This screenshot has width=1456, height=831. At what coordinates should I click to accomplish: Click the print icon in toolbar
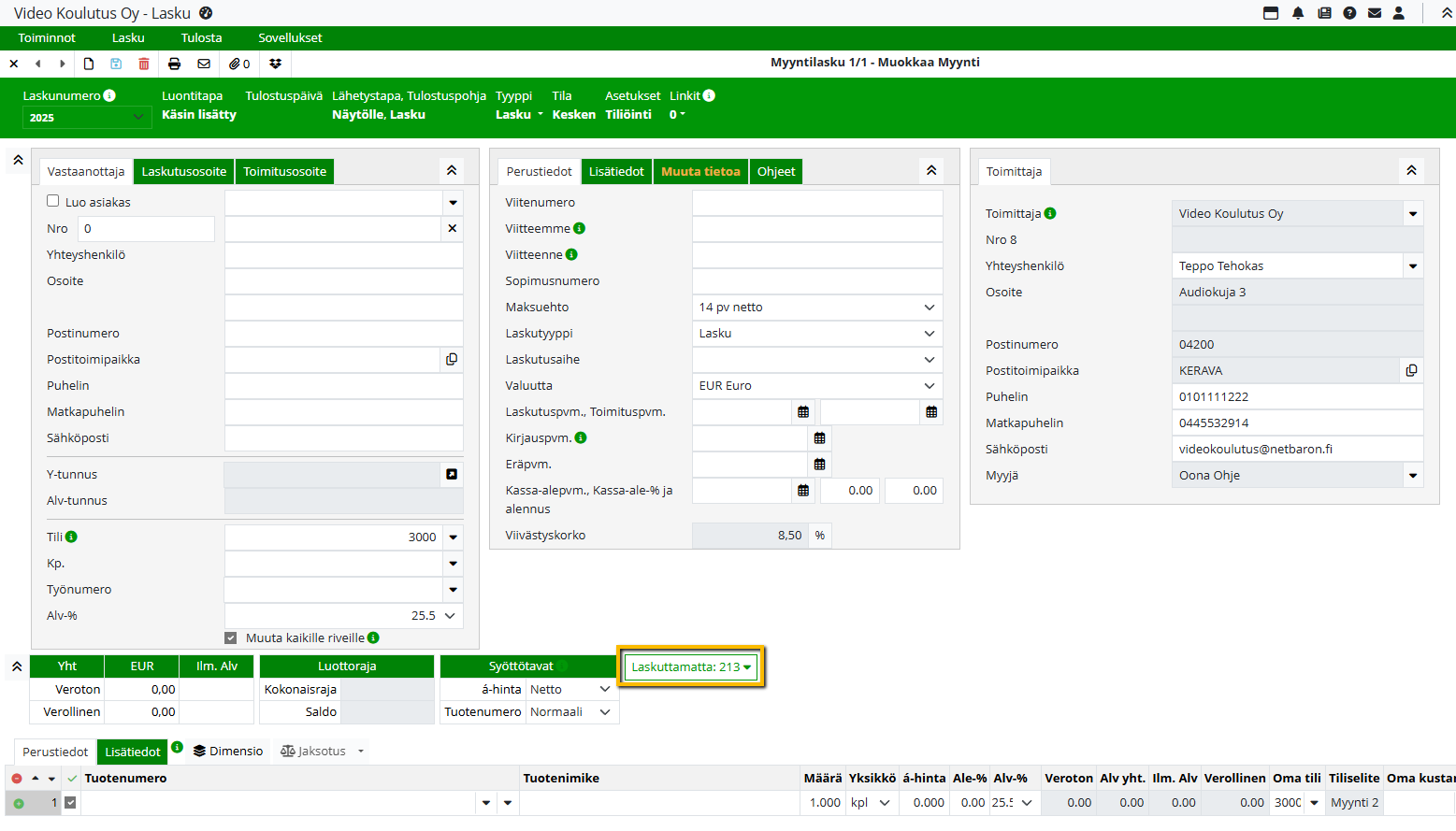pos(174,64)
